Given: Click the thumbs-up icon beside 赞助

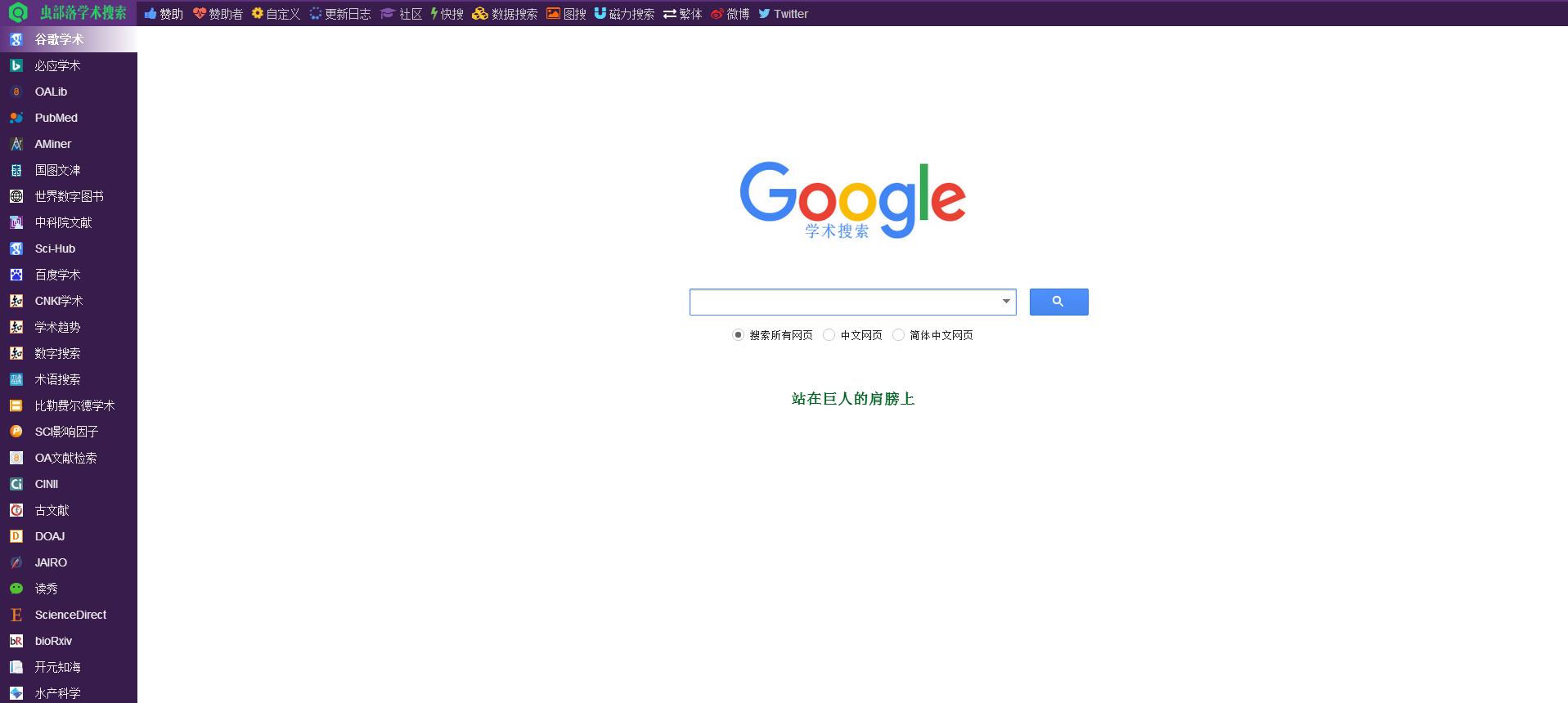Looking at the screenshot, I should 151,13.
